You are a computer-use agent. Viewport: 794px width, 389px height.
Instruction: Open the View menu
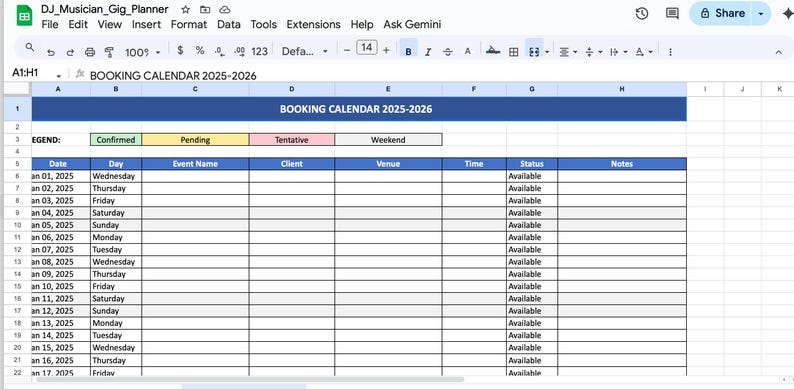109,24
